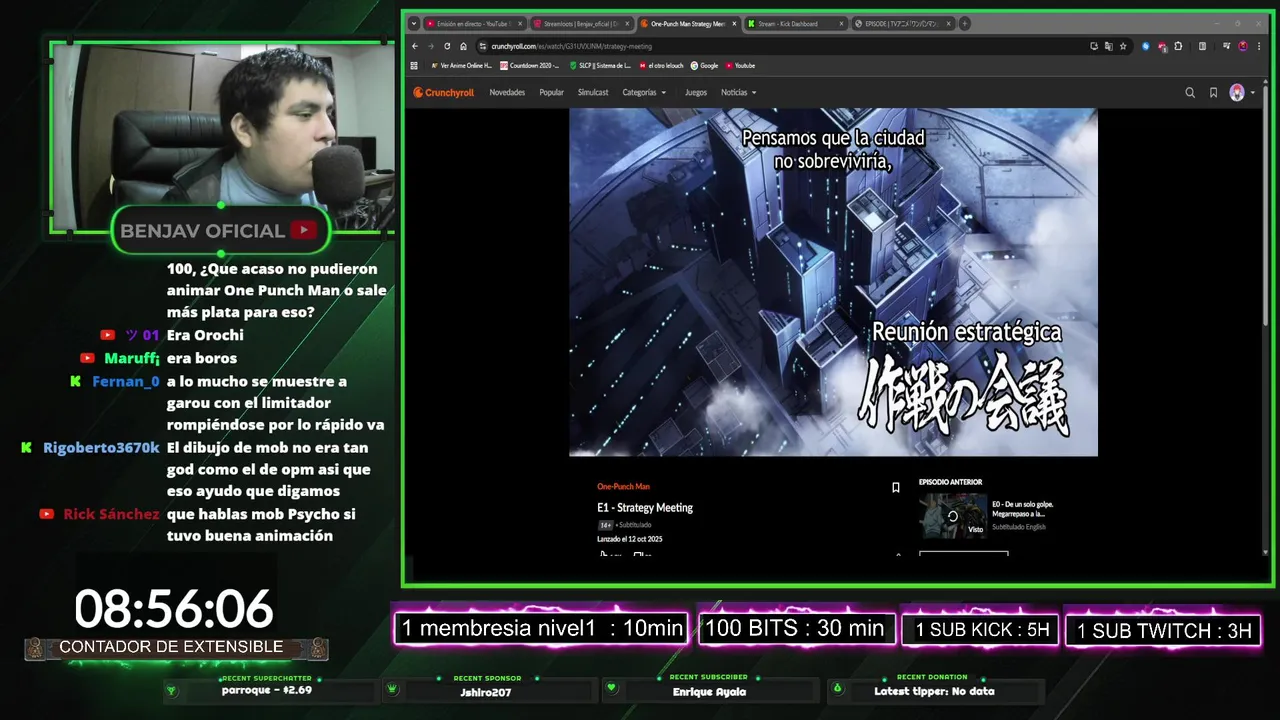Image resolution: width=1280 pixels, height=720 pixels.
Task: Click 1 SUB KICK : 5H banner
Action: (x=981, y=630)
